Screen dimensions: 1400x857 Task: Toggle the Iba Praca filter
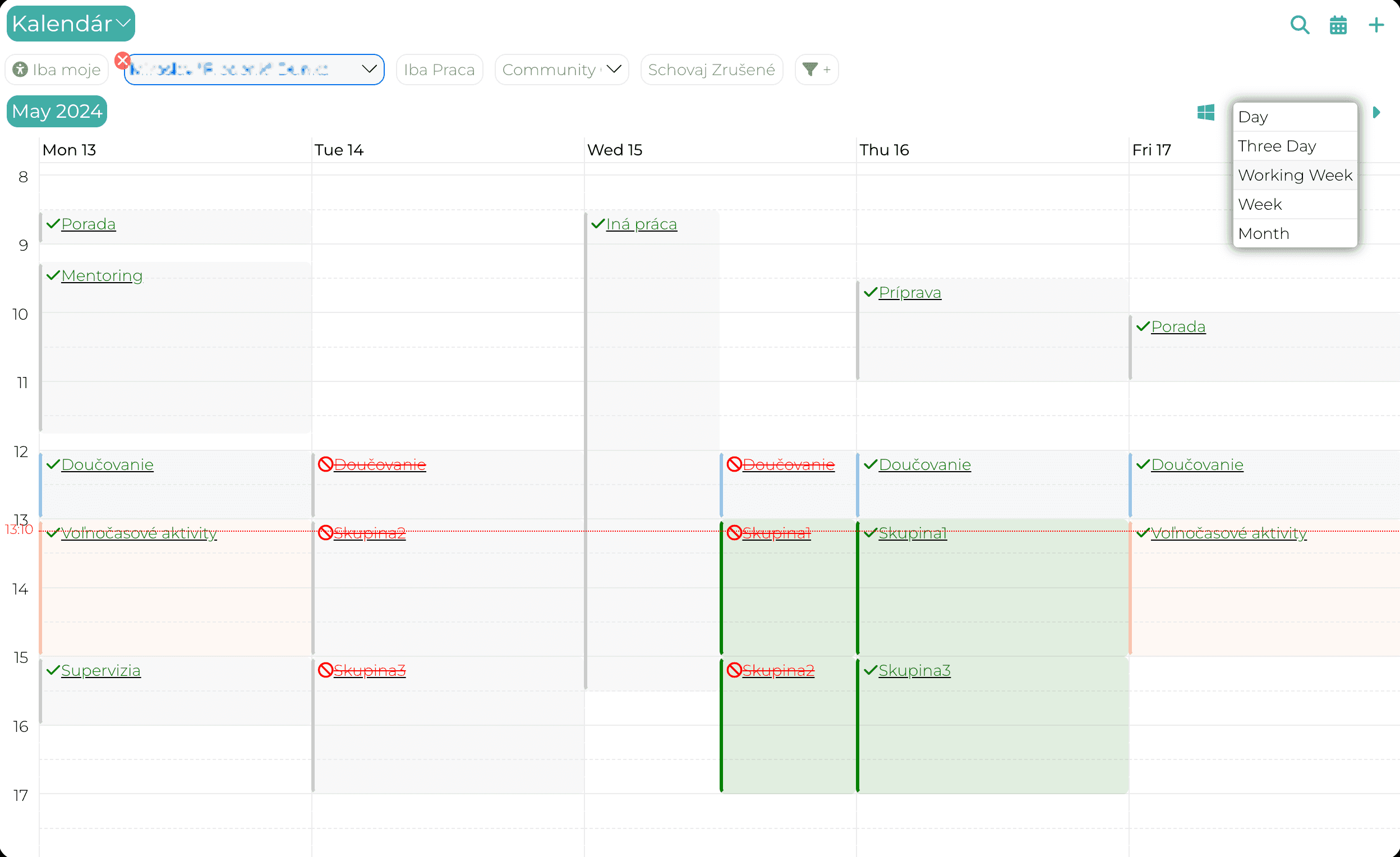(x=439, y=70)
